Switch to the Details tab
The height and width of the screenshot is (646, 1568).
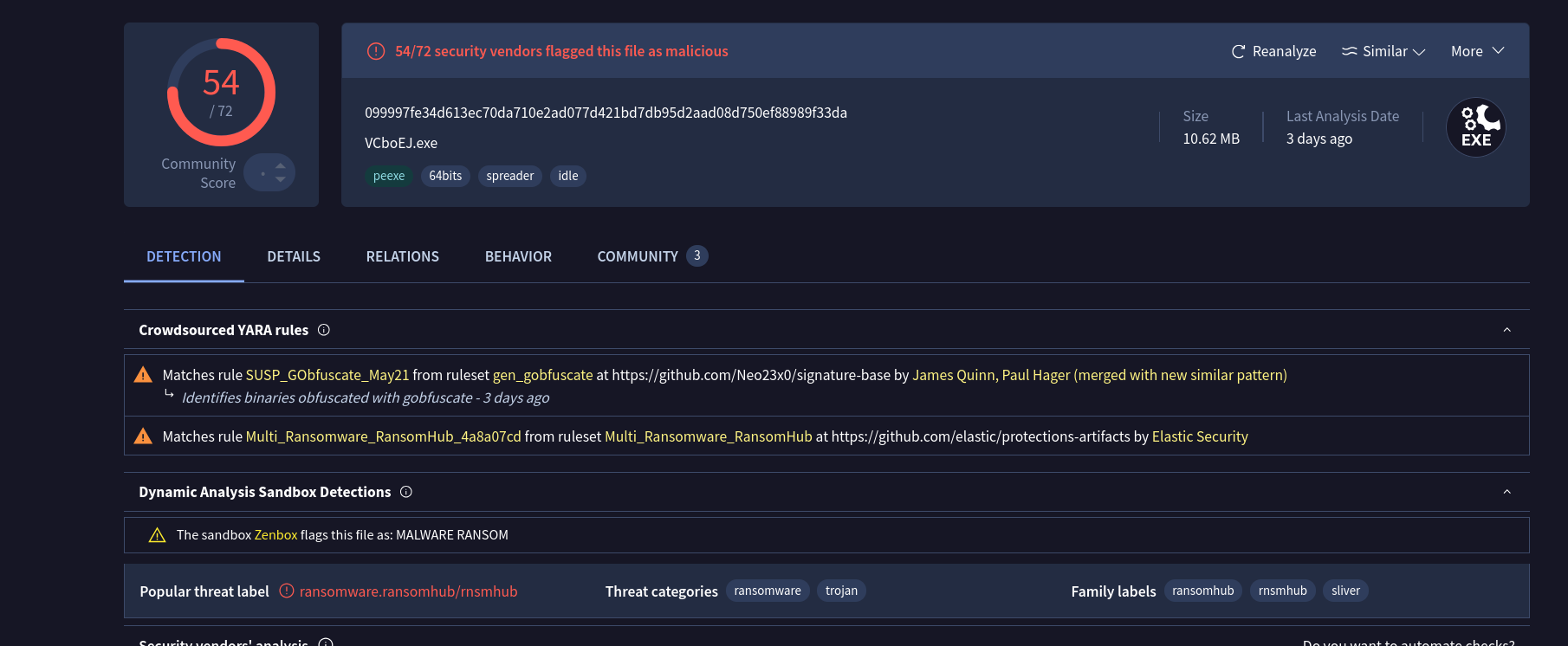294,256
